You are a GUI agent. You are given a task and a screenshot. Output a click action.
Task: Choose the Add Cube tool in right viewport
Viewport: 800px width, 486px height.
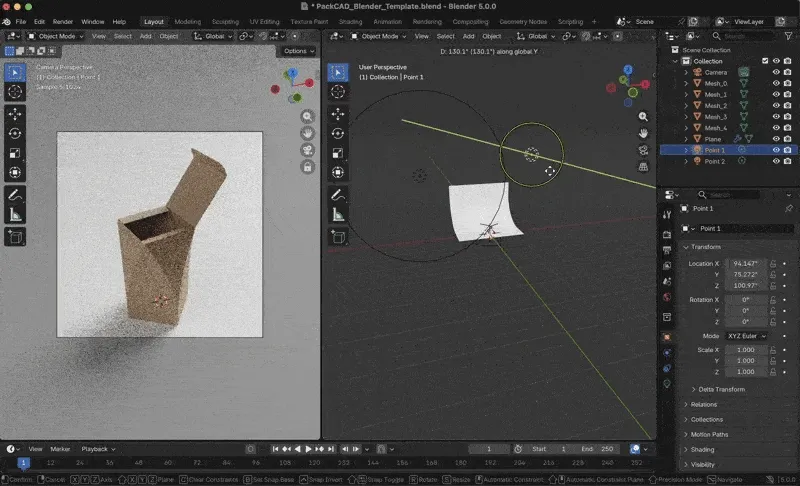pyautogui.click(x=337, y=236)
